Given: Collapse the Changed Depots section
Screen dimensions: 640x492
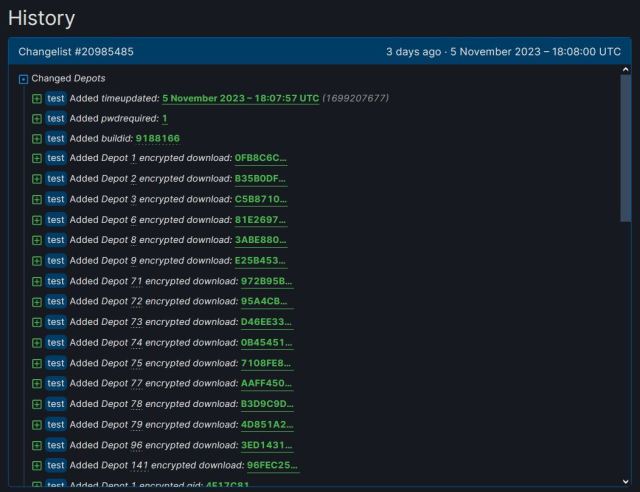Looking at the screenshot, I should coord(23,78).
